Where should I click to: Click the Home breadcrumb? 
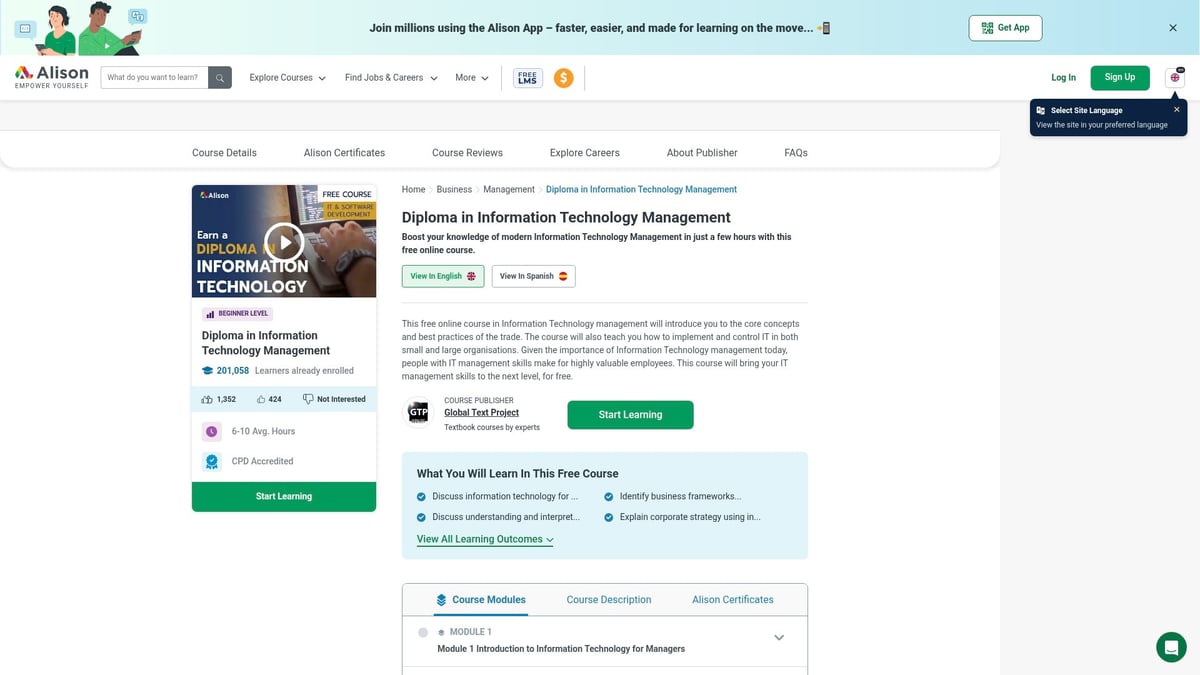point(413,189)
